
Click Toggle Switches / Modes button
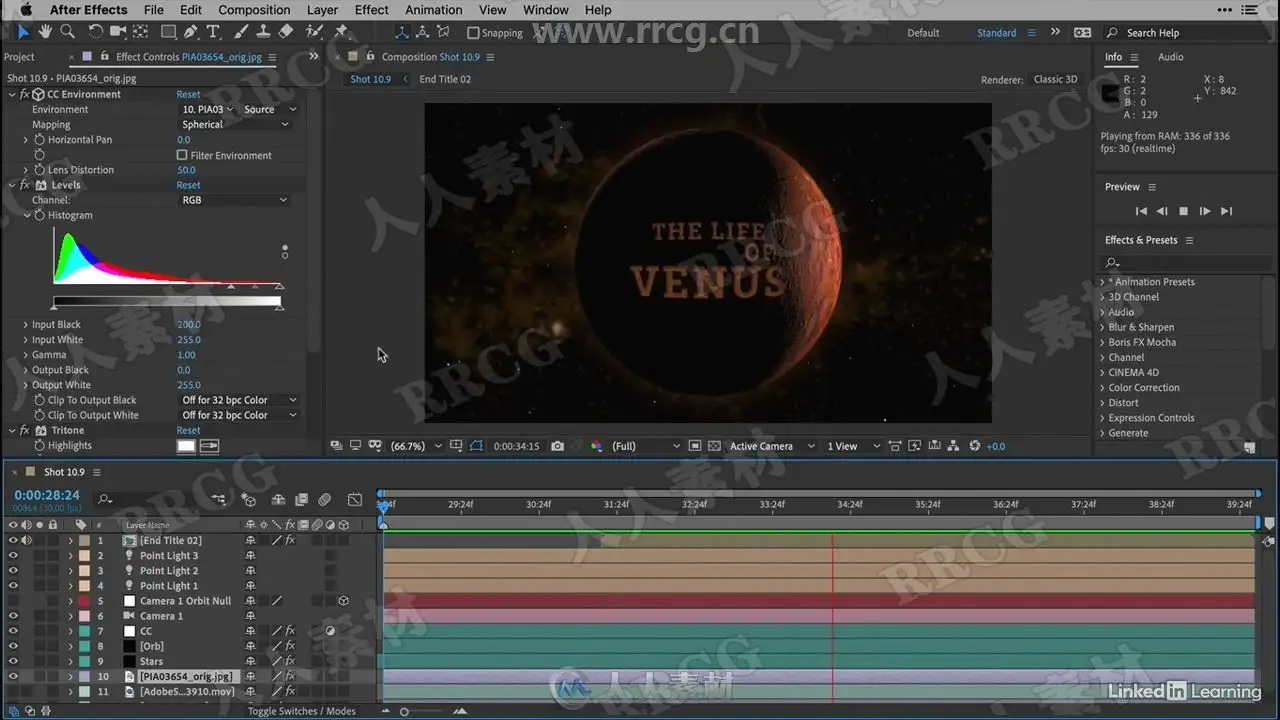302,711
